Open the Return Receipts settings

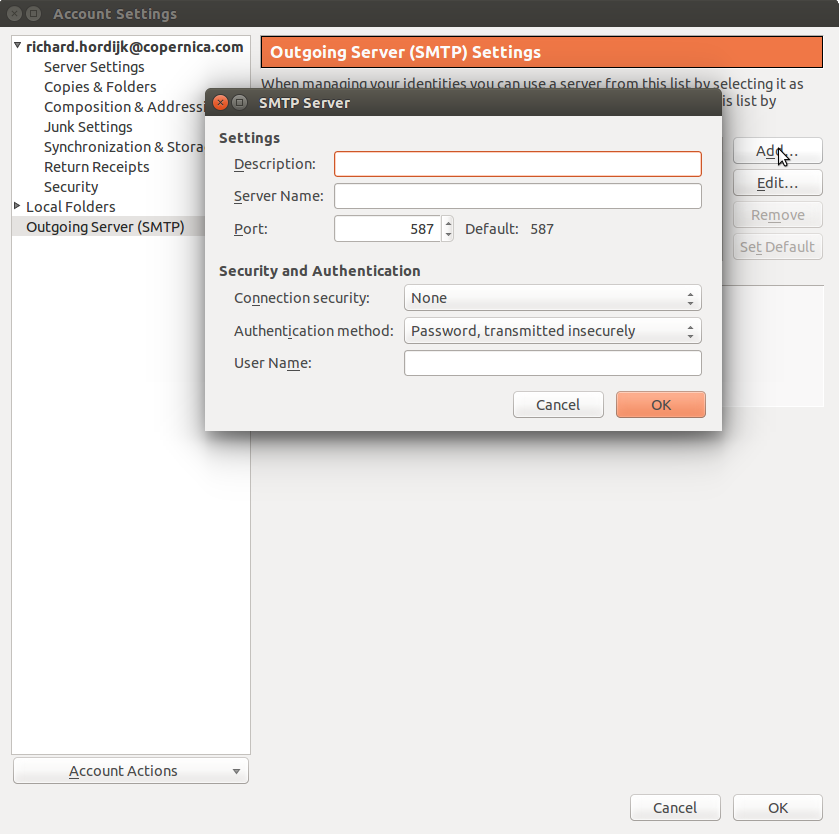click(96, 166)
